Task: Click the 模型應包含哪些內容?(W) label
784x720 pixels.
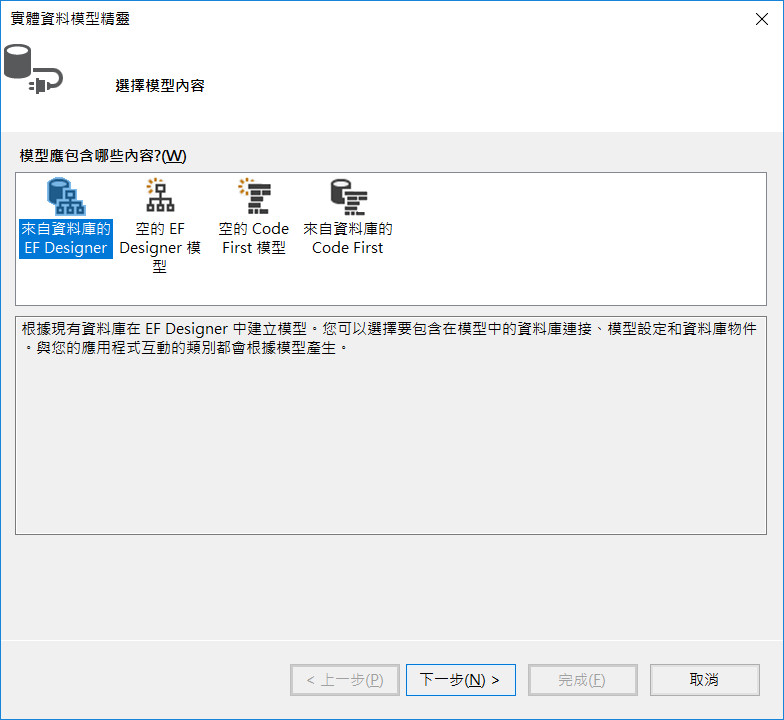Action: [x=103, y=156]
